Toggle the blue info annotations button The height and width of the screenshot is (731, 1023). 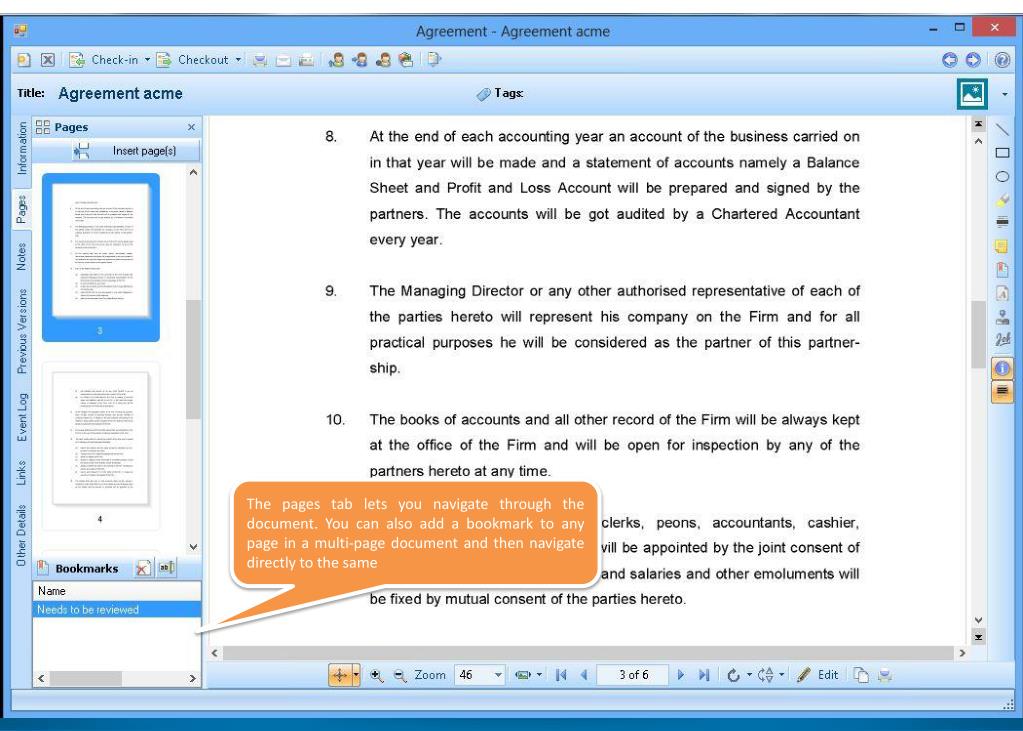point(1002,368)
